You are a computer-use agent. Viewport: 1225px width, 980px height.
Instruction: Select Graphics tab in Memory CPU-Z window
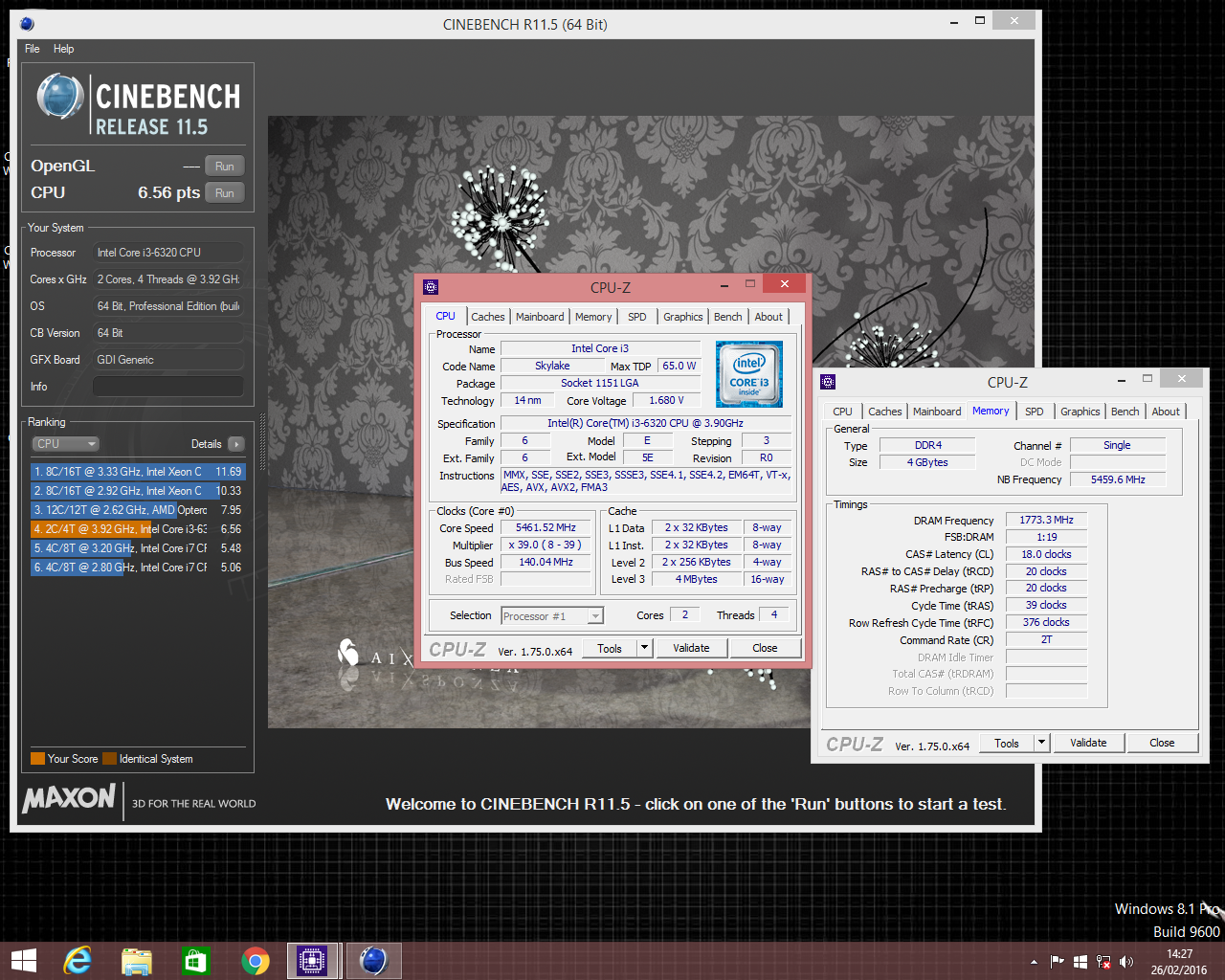pos(1080,412)
